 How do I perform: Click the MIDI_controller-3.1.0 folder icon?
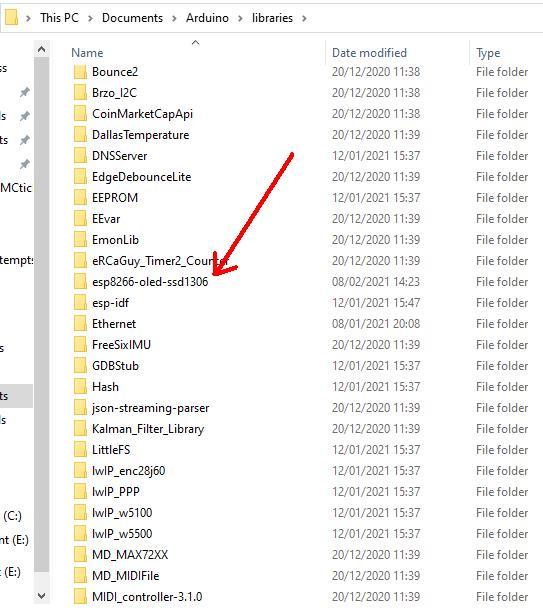click(80, 597)
